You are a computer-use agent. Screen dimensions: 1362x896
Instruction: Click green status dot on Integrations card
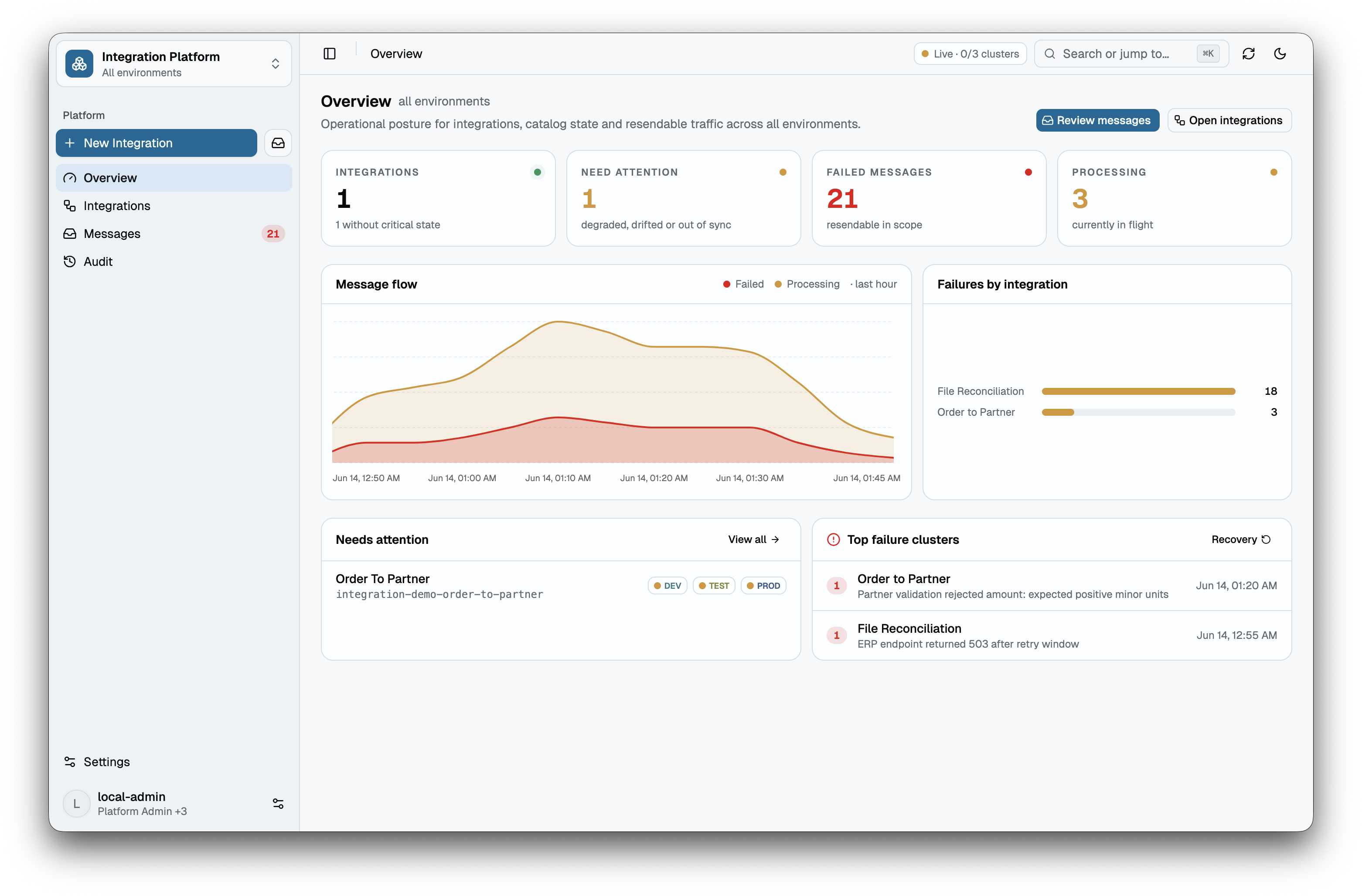click(538, 172)
